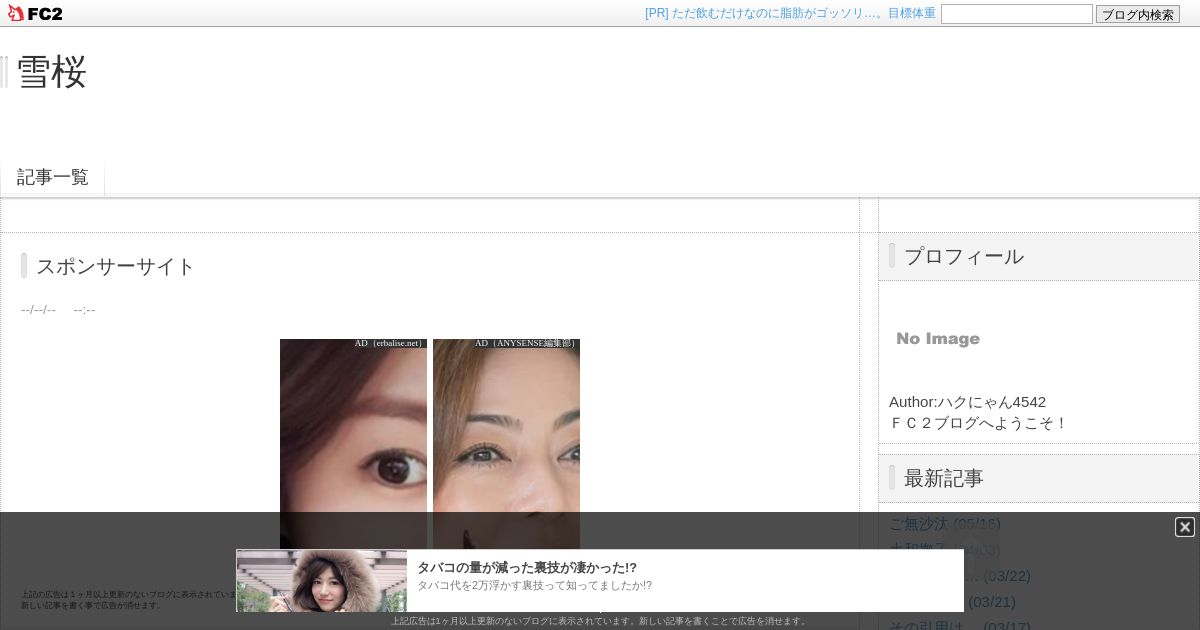This screenshot has width=1200, height=630.
Task: Close the bottom overlay ad banner
Action: [x=1185, y=527]
